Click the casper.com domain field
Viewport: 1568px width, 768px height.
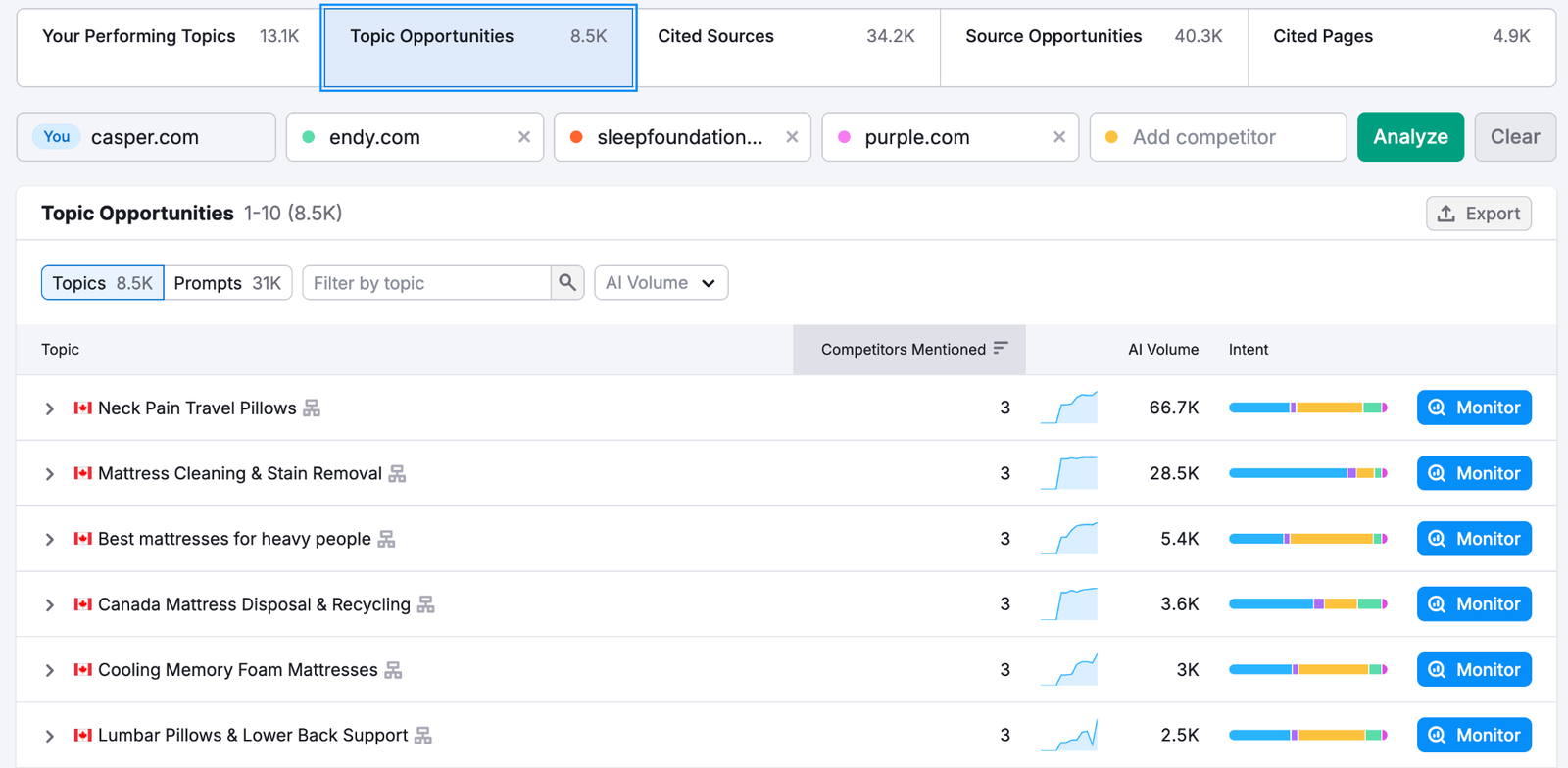(x=146, y=137)
